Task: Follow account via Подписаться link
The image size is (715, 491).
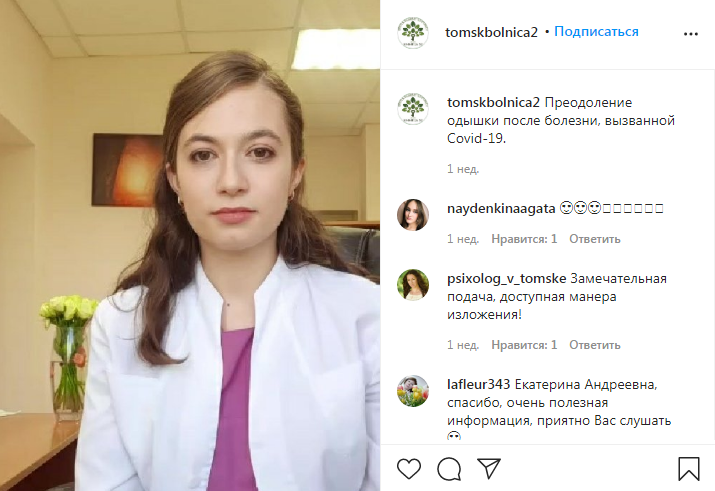Action: click(596, 32)
